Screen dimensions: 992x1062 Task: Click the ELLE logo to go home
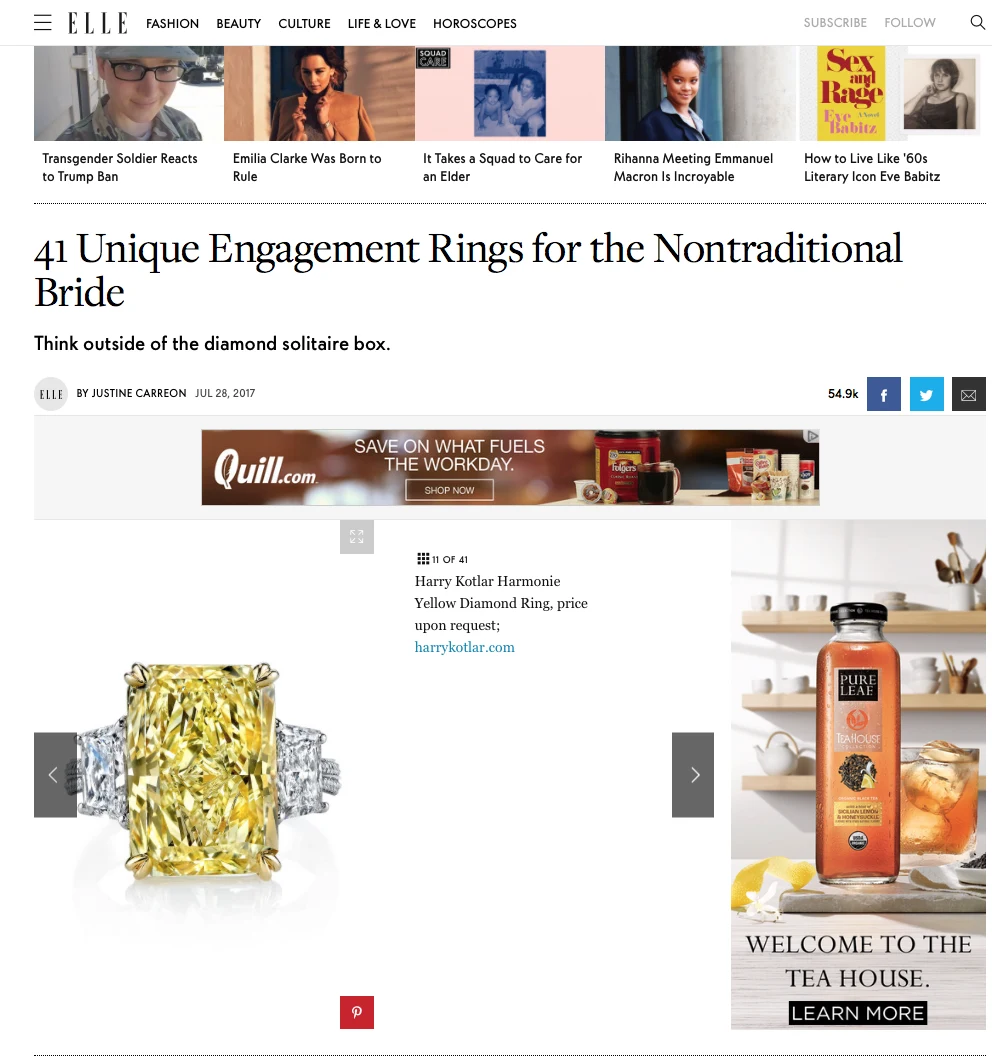coord(97,22)
